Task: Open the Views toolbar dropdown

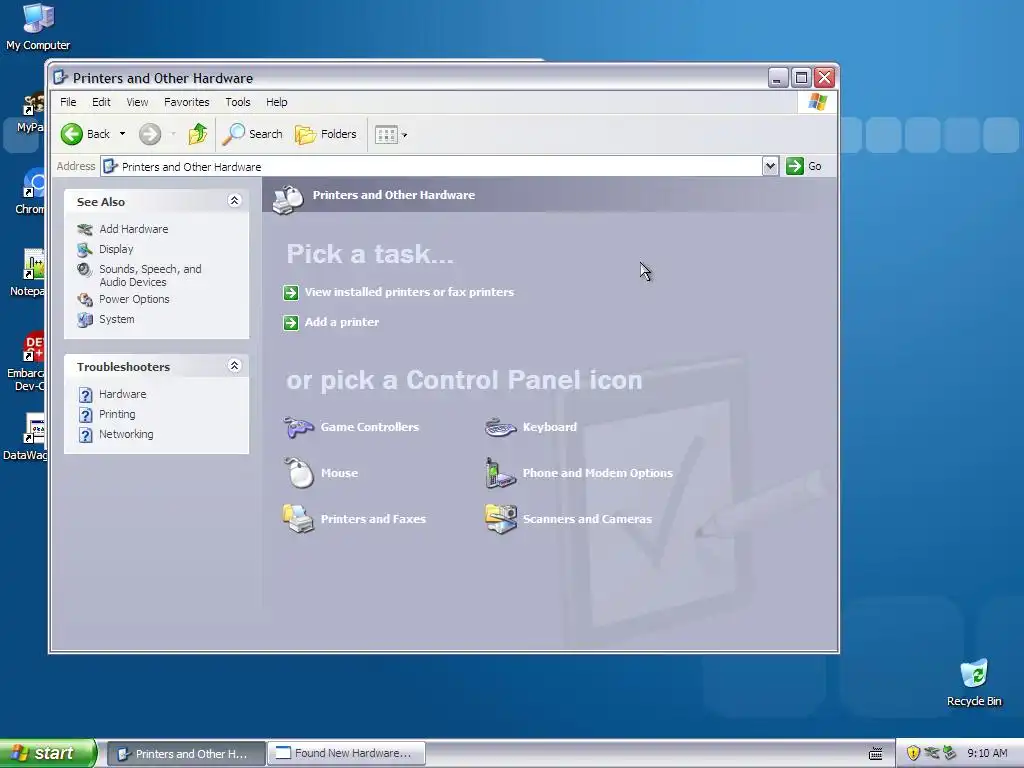Action: click(x=391, y=135)
